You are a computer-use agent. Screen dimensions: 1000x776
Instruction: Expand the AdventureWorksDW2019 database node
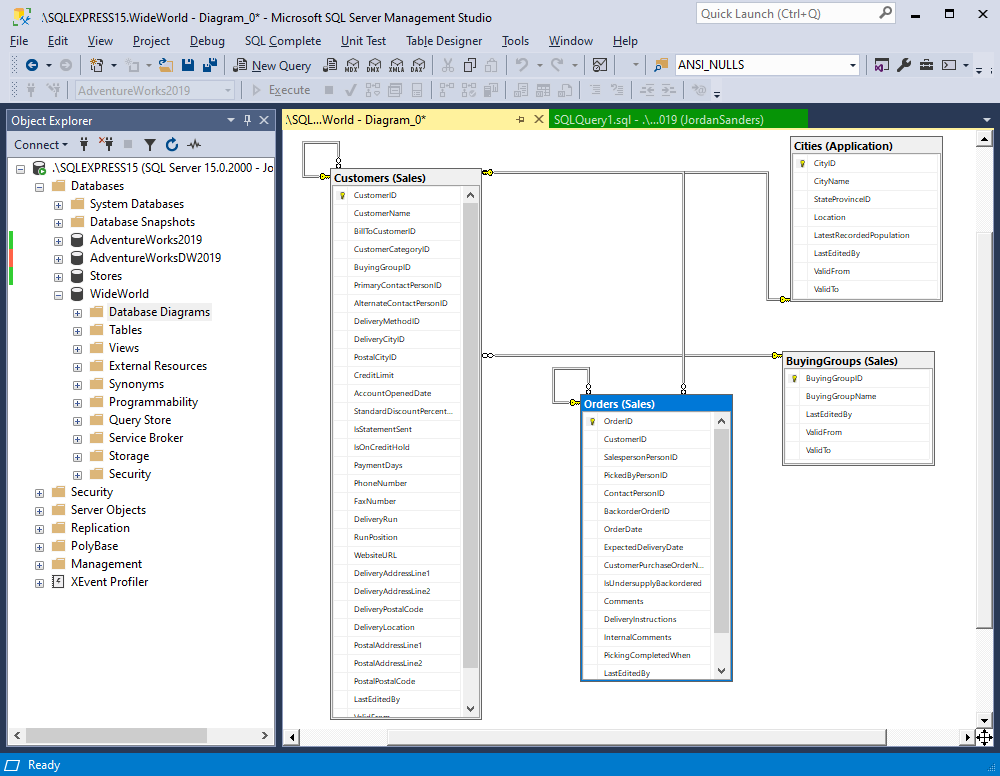[x=59, y=260]
